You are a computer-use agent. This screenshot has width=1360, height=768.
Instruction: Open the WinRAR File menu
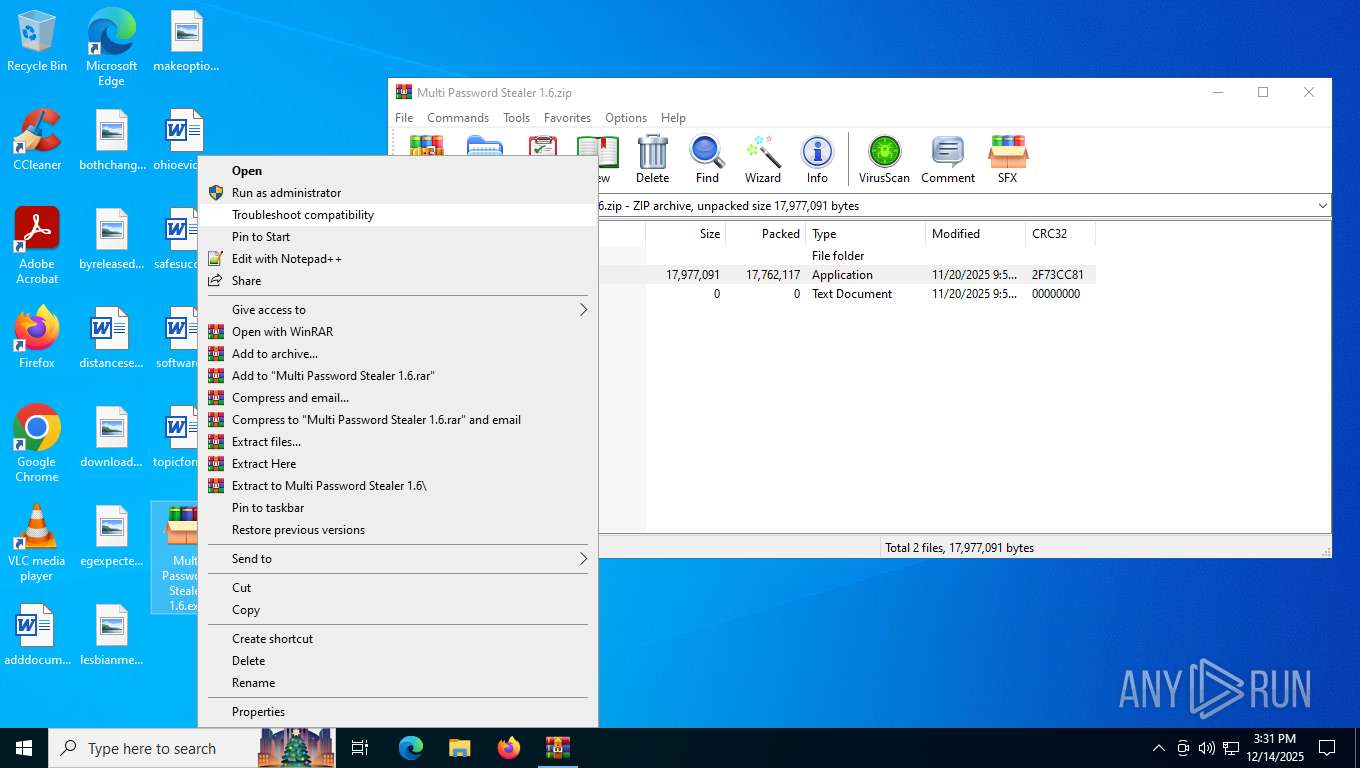(404, 118)
